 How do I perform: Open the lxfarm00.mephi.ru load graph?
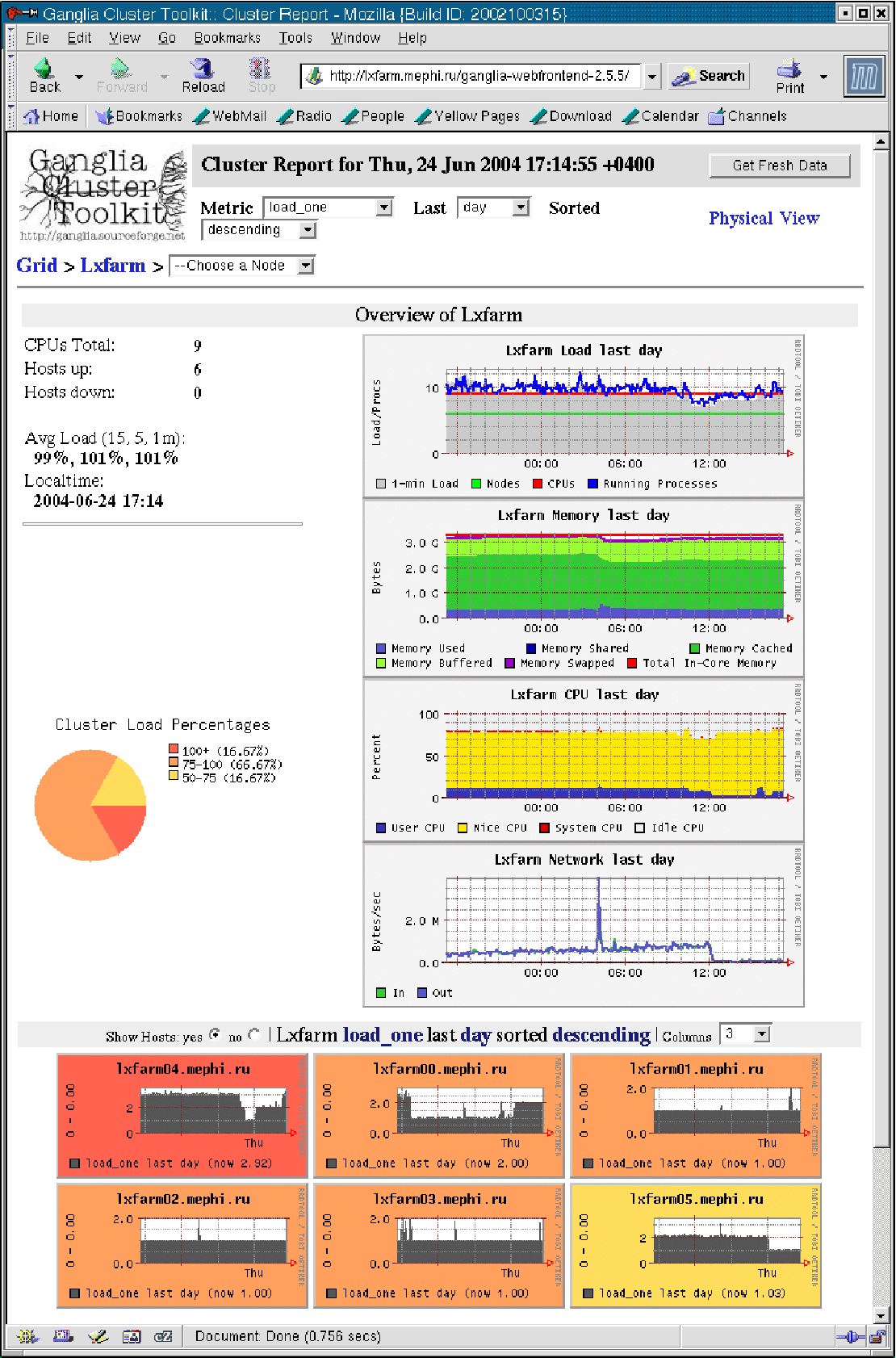[439, 1115]
